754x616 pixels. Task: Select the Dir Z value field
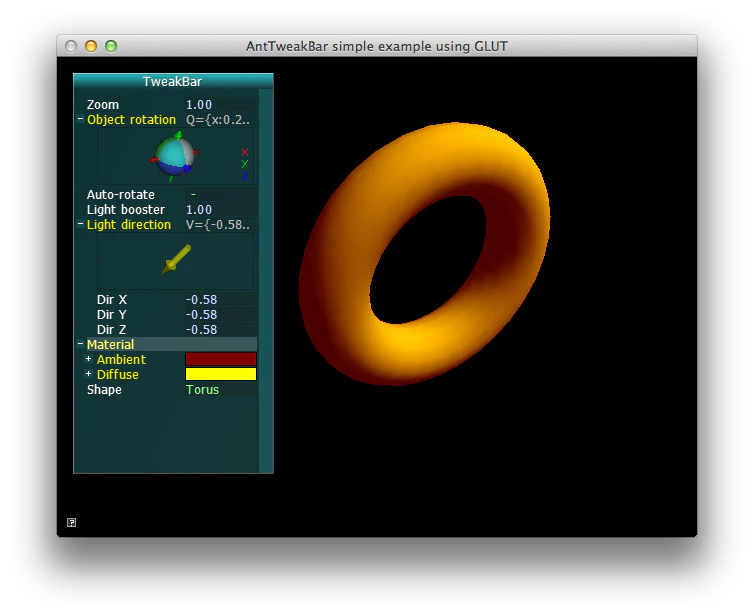click(x=221, y=329)
